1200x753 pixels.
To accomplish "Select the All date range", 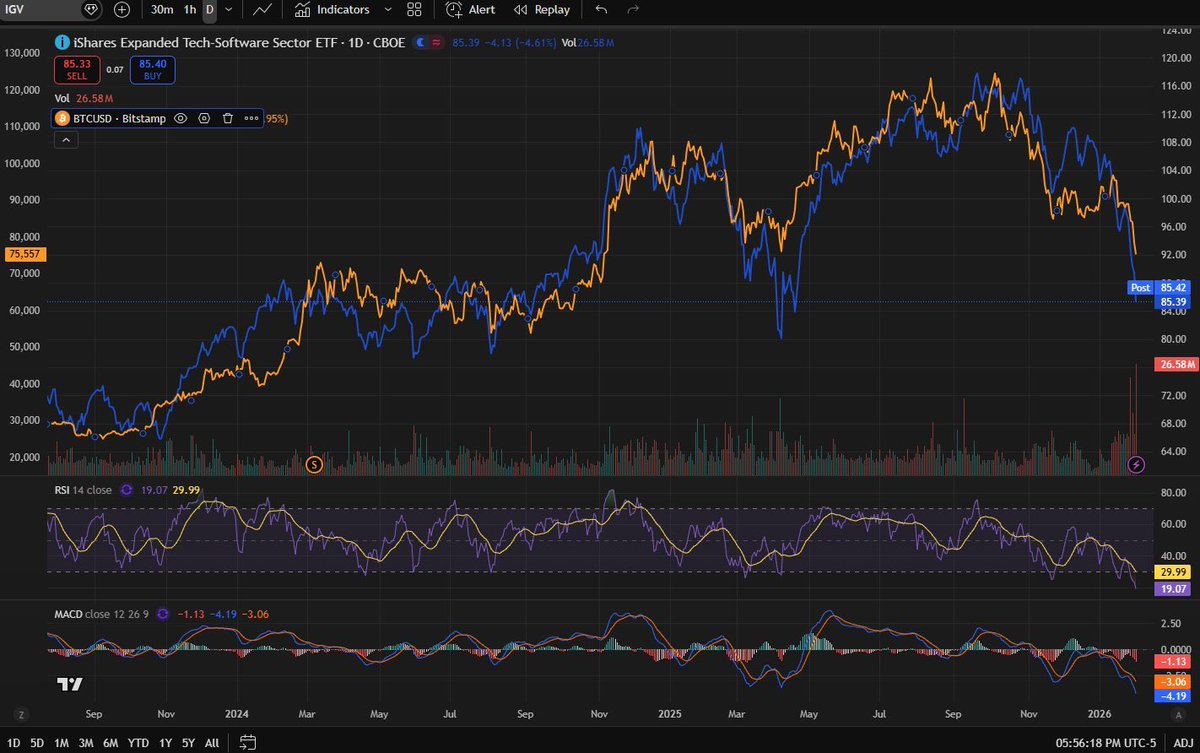I will point(211,742).
